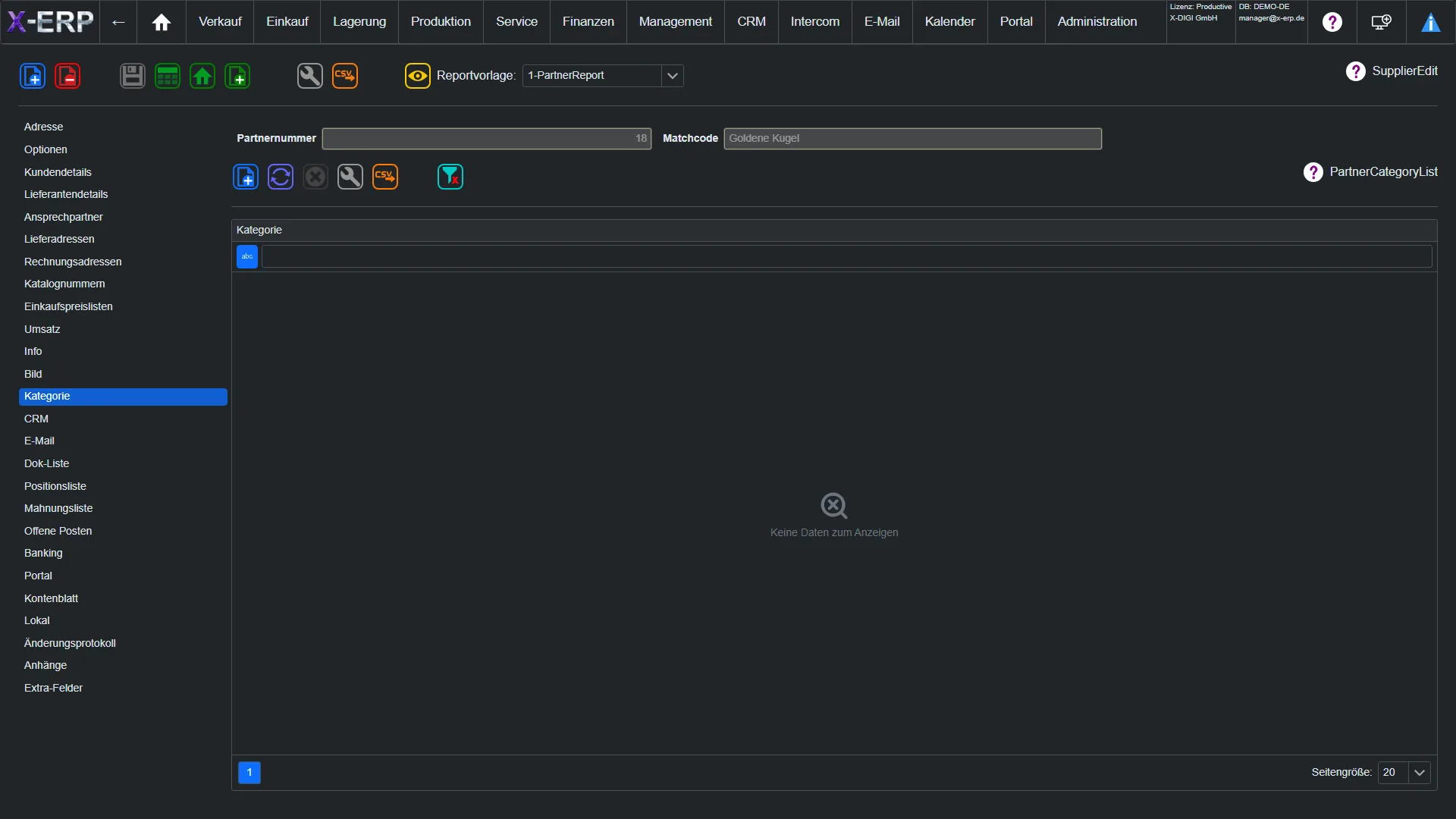The width and height of the screenshot is (1456, 819).
Task: Open Anhänge in sidebar
Action: pyautogui.click(x=123, y=666)
